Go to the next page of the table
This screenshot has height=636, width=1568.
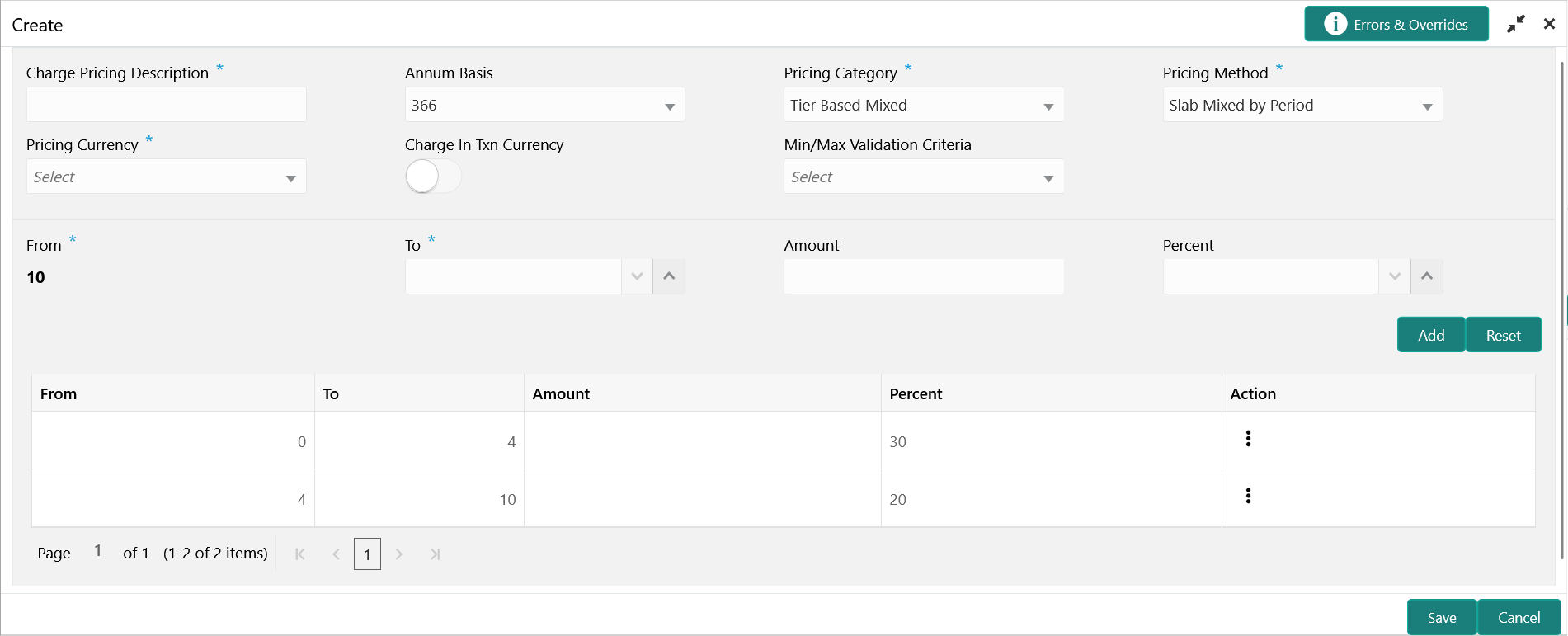coord(399,554)
